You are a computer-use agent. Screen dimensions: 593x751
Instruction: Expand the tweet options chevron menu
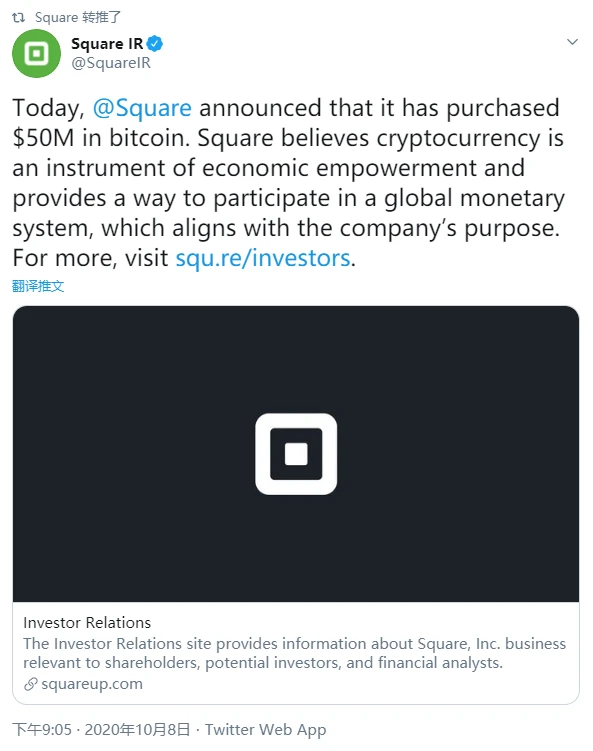[x=572, y=42]
